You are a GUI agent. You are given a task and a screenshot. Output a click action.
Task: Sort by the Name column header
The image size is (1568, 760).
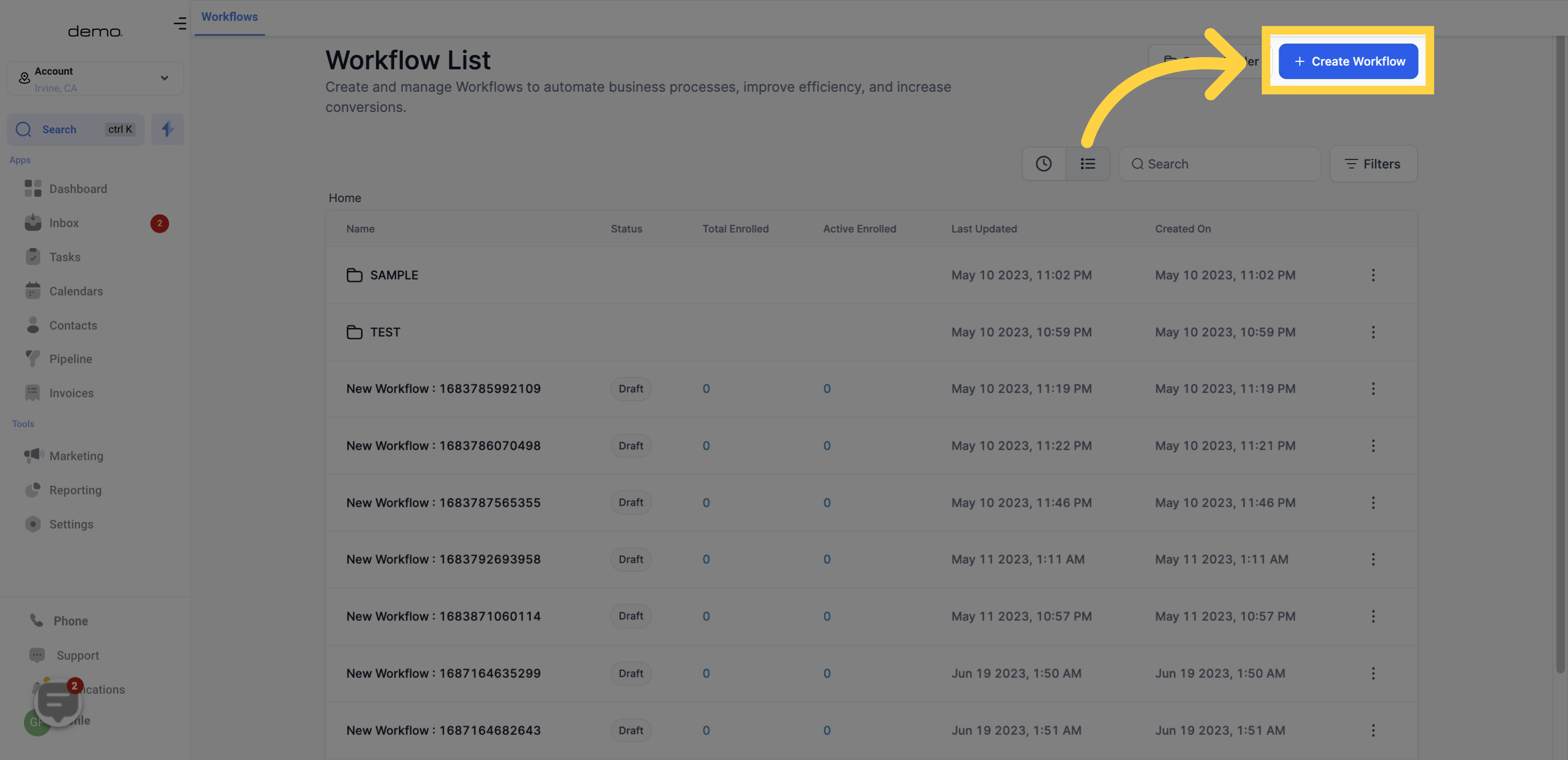point(360,229)
